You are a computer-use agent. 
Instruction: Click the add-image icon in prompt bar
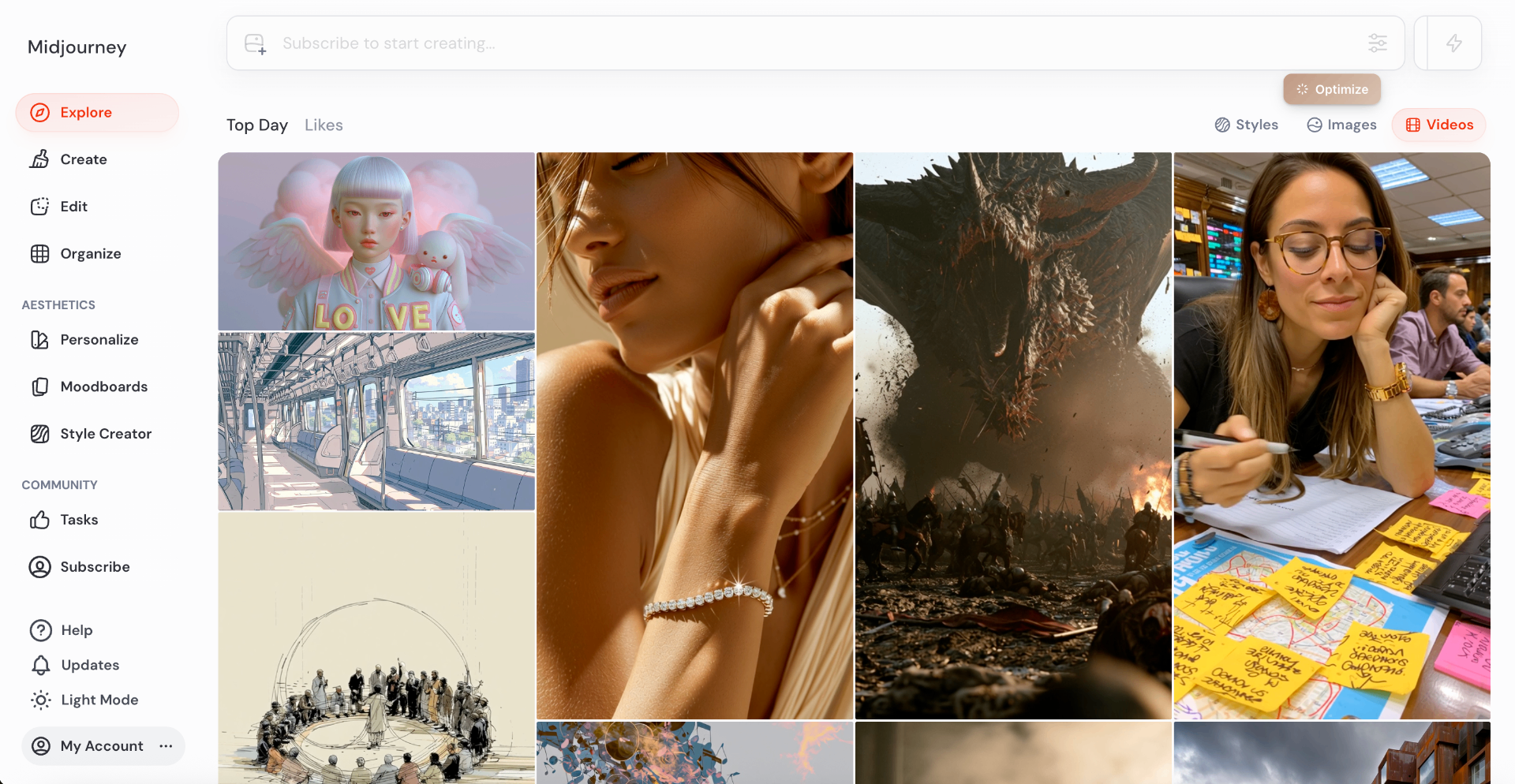tap(255, 43)
